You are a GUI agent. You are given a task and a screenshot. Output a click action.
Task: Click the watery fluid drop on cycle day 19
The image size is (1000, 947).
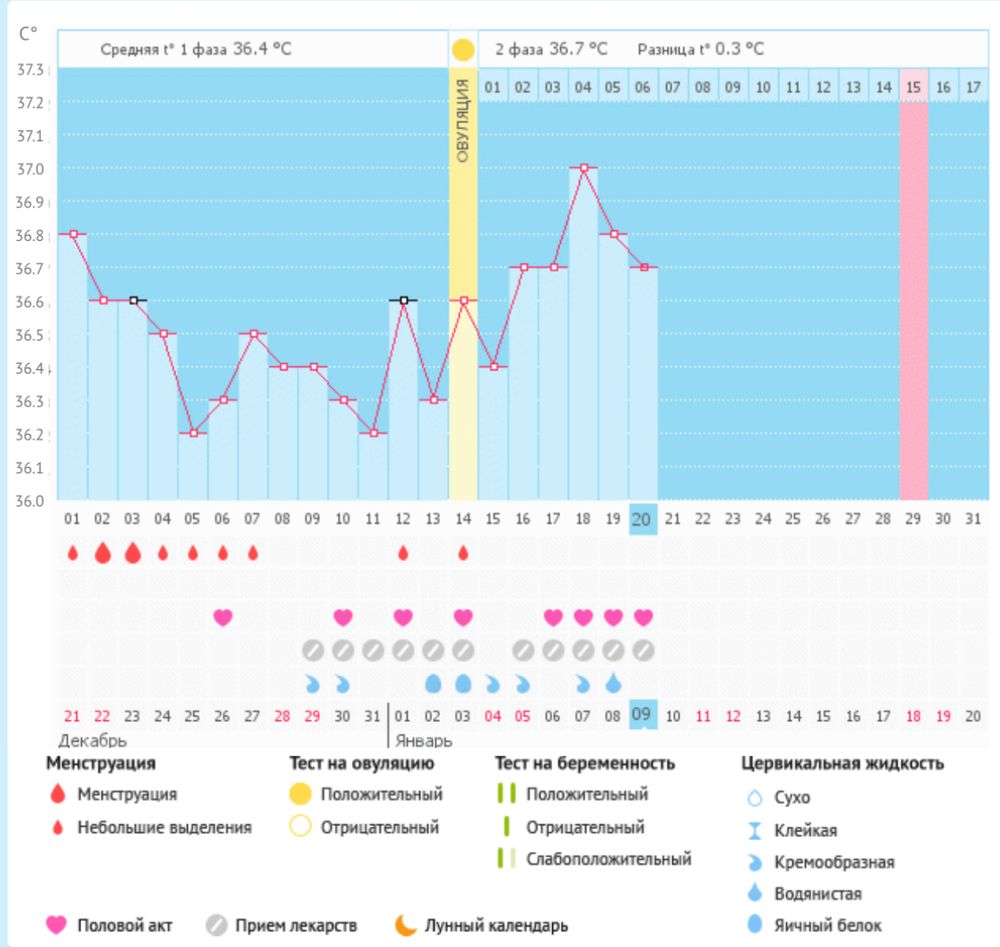[x=613, y=682]
